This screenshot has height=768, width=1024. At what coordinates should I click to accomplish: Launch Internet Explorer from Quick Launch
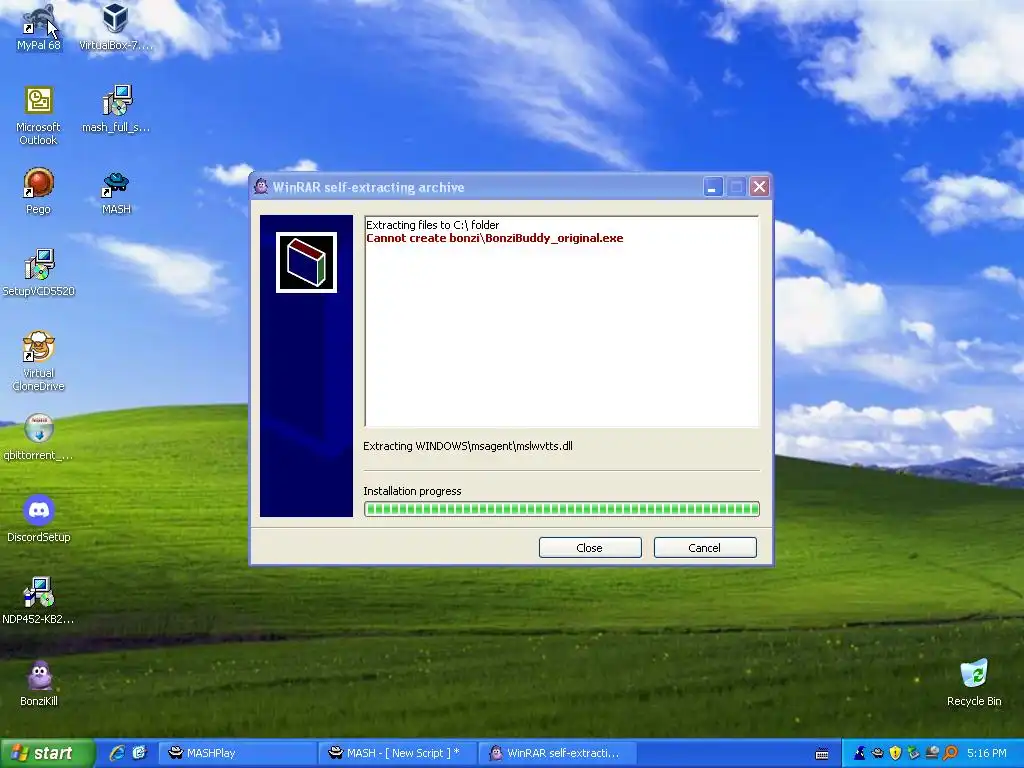(117, 753)
